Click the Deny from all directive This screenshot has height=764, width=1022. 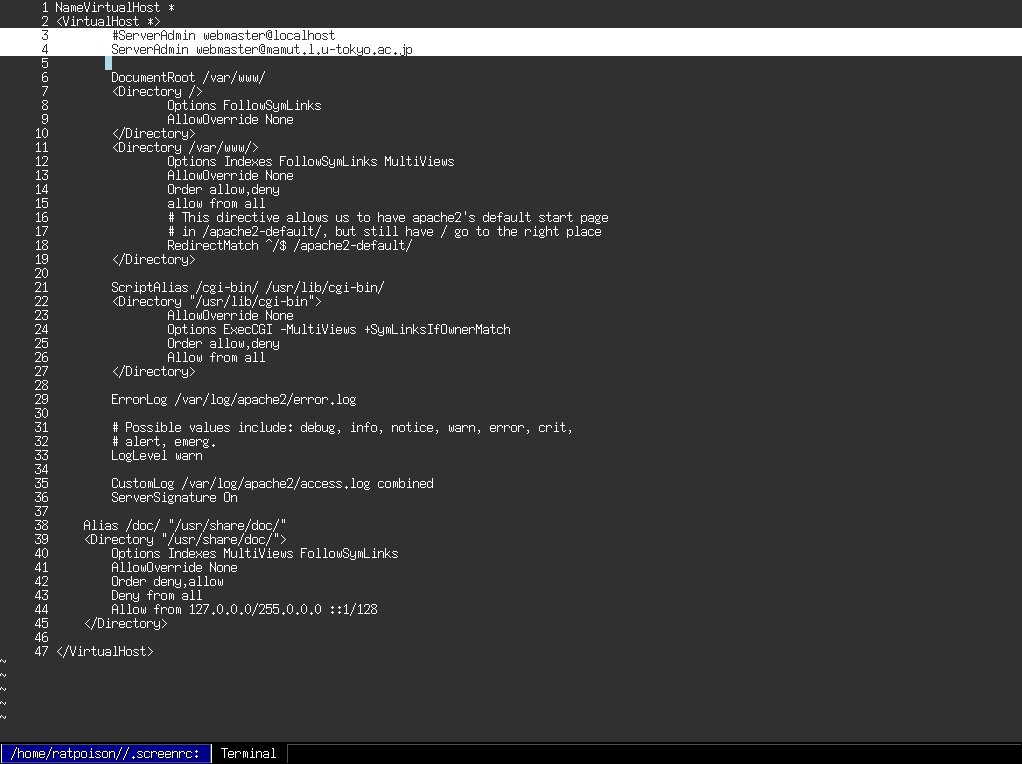click(x=156, y=595)
